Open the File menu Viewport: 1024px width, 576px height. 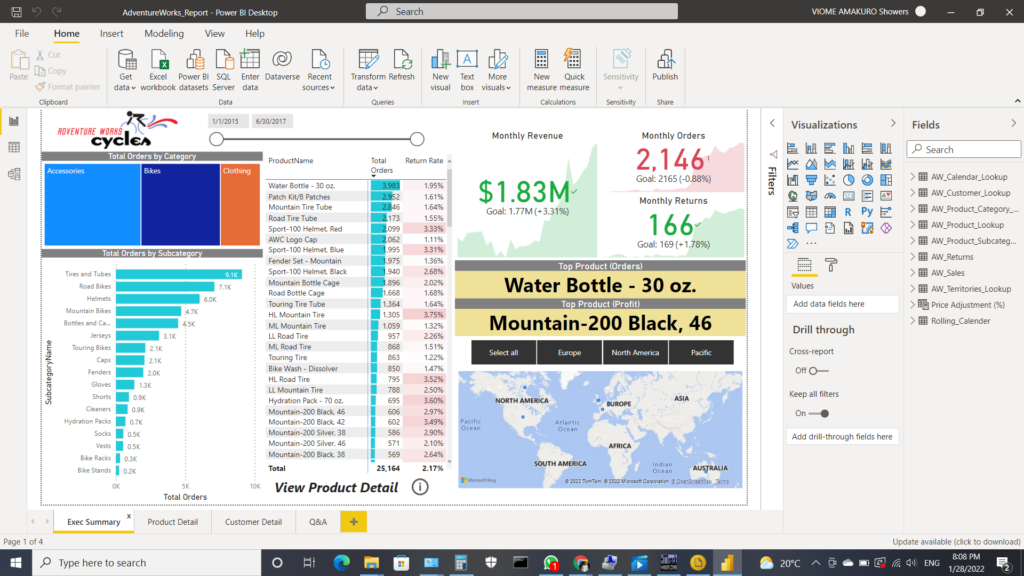tap(22, 33)
